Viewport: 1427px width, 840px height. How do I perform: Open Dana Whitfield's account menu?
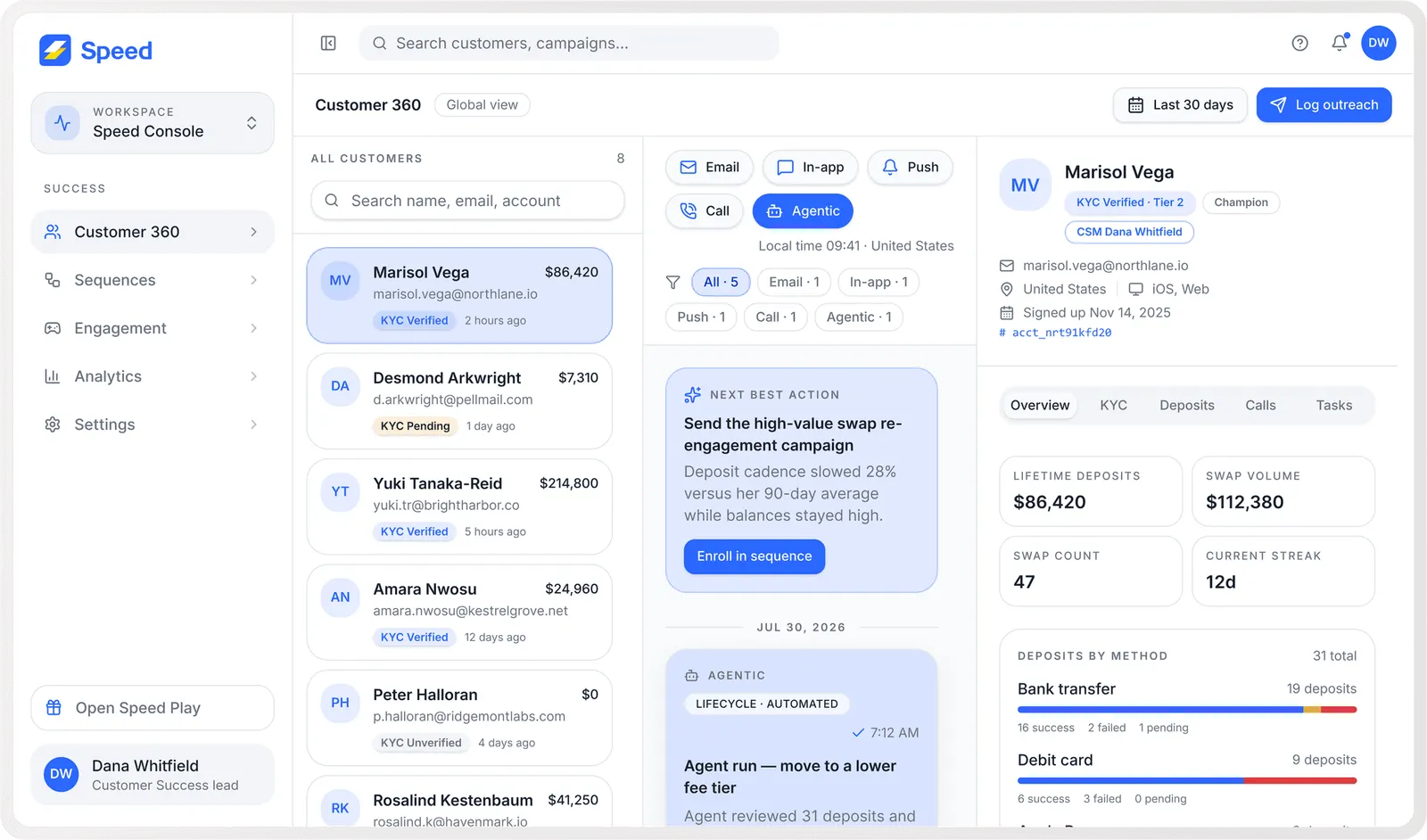(x=153, y=775)
